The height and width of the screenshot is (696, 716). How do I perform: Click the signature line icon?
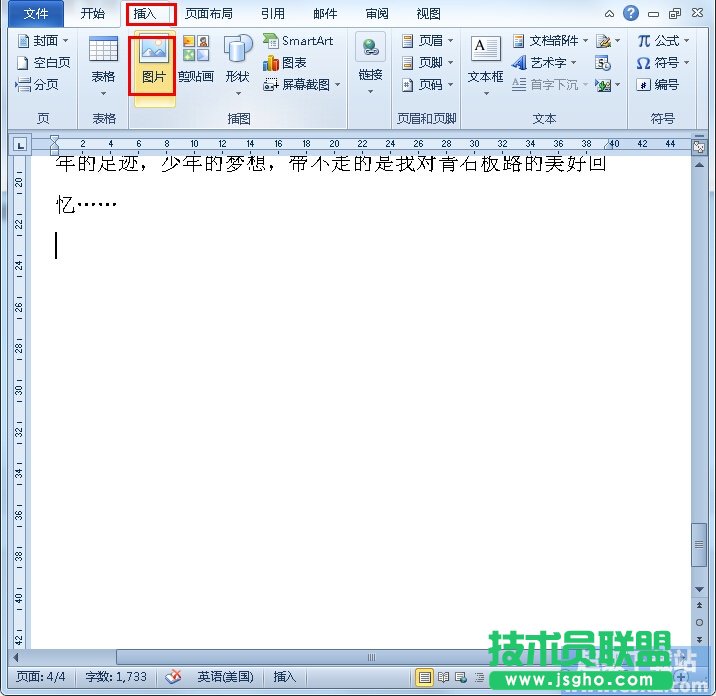[604, 41]
